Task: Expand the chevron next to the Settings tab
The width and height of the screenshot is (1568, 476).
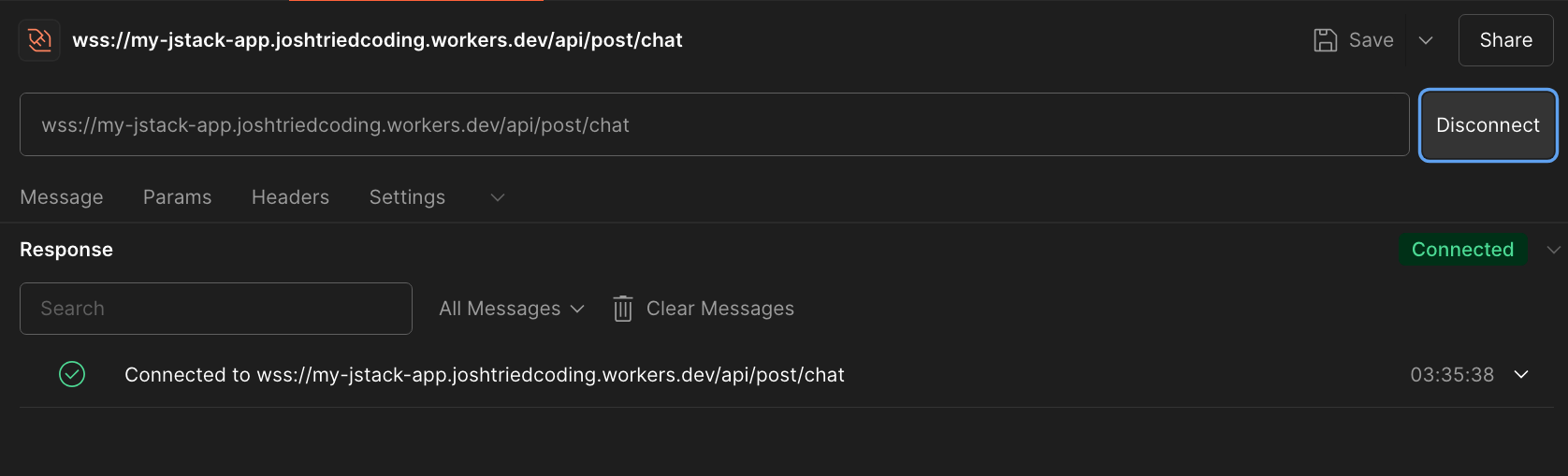Action: [498, 197]
